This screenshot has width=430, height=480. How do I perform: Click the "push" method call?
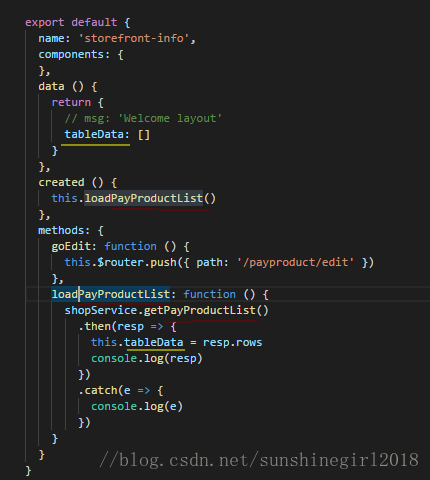click(163, 263)
